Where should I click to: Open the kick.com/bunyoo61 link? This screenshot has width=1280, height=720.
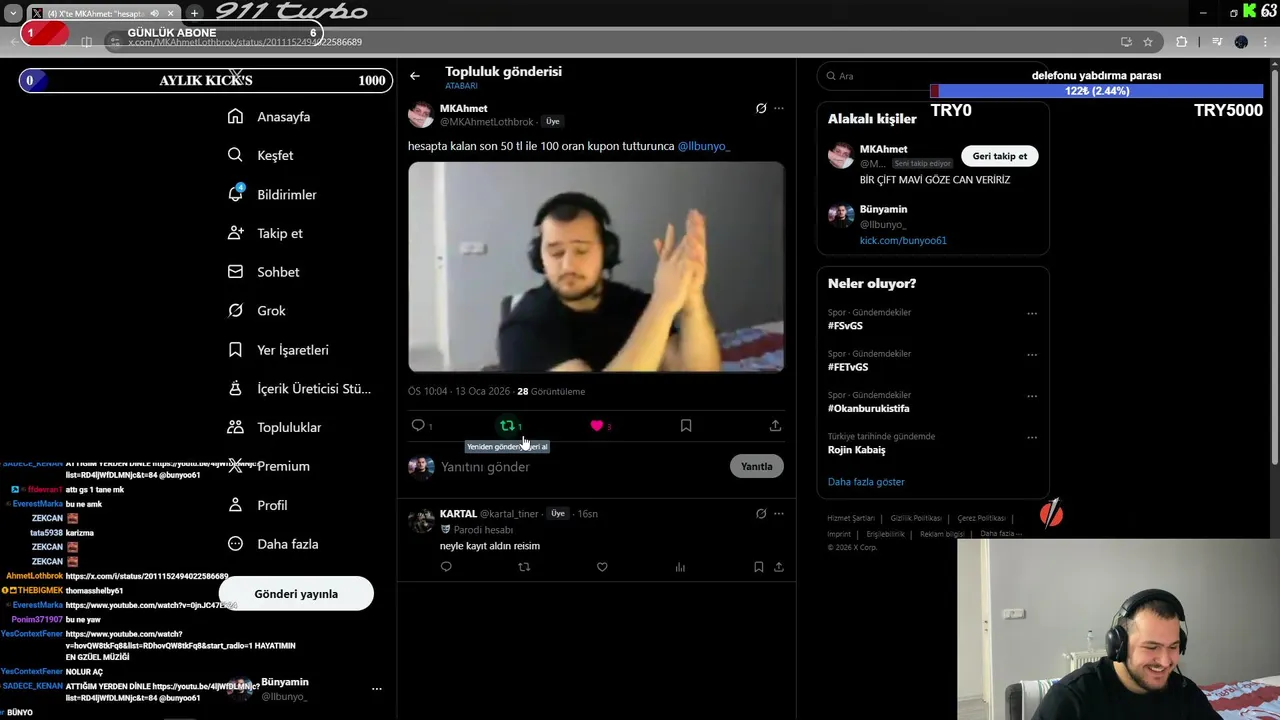[903, 241]
